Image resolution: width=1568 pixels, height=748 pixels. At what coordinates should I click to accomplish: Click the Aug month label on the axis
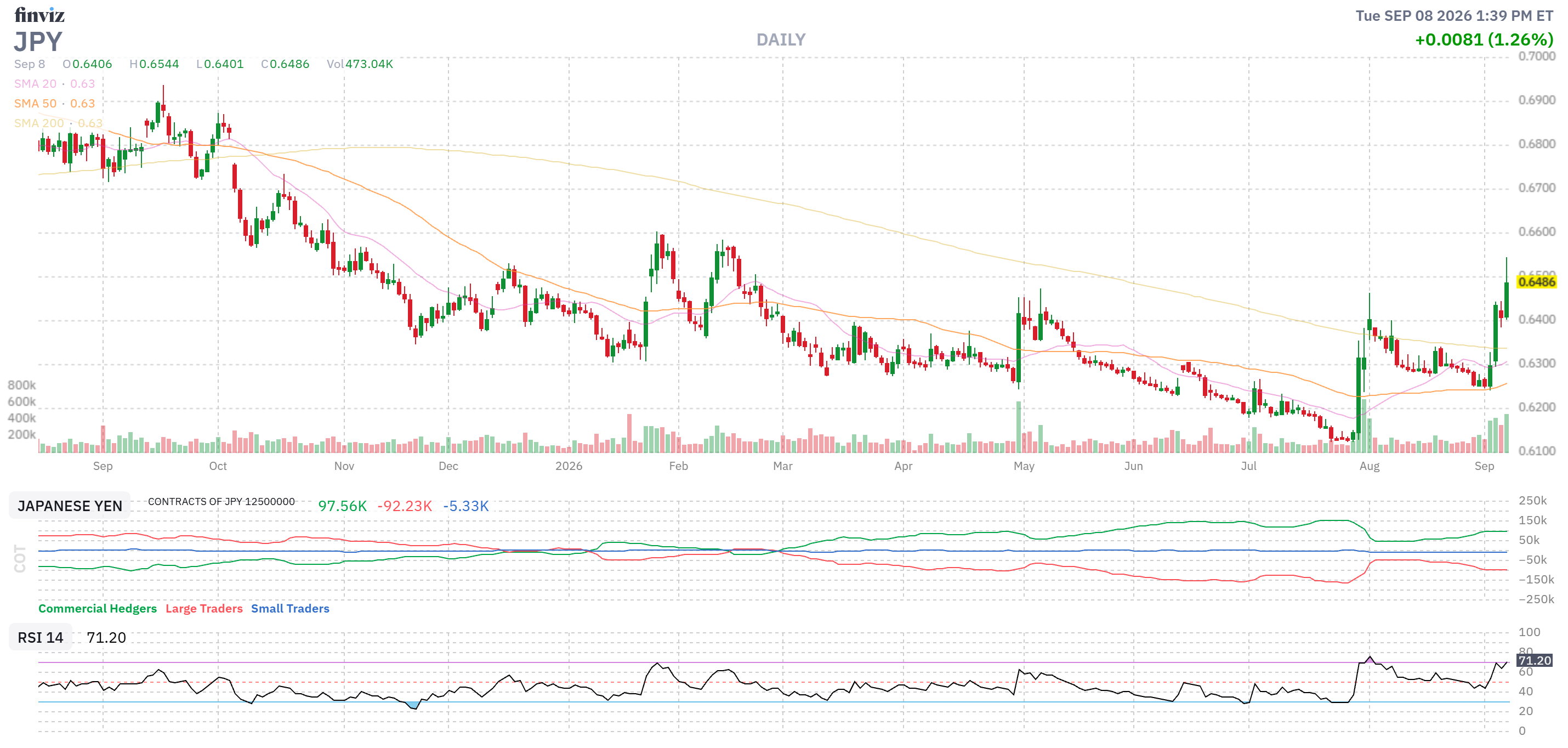1370,466
